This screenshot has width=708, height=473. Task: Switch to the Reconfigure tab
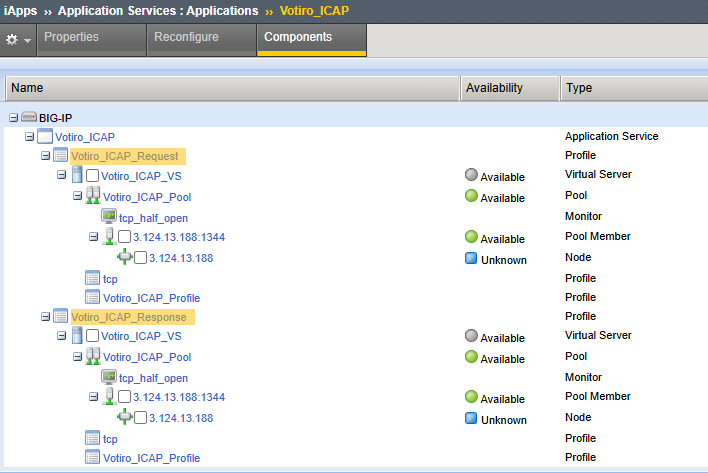201,40
